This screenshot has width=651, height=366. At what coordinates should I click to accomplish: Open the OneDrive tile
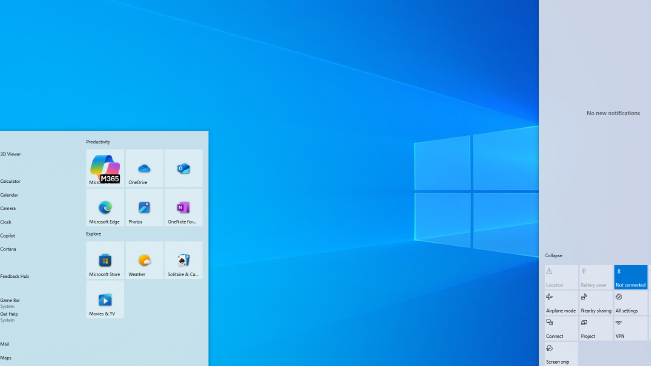point(144,168)
